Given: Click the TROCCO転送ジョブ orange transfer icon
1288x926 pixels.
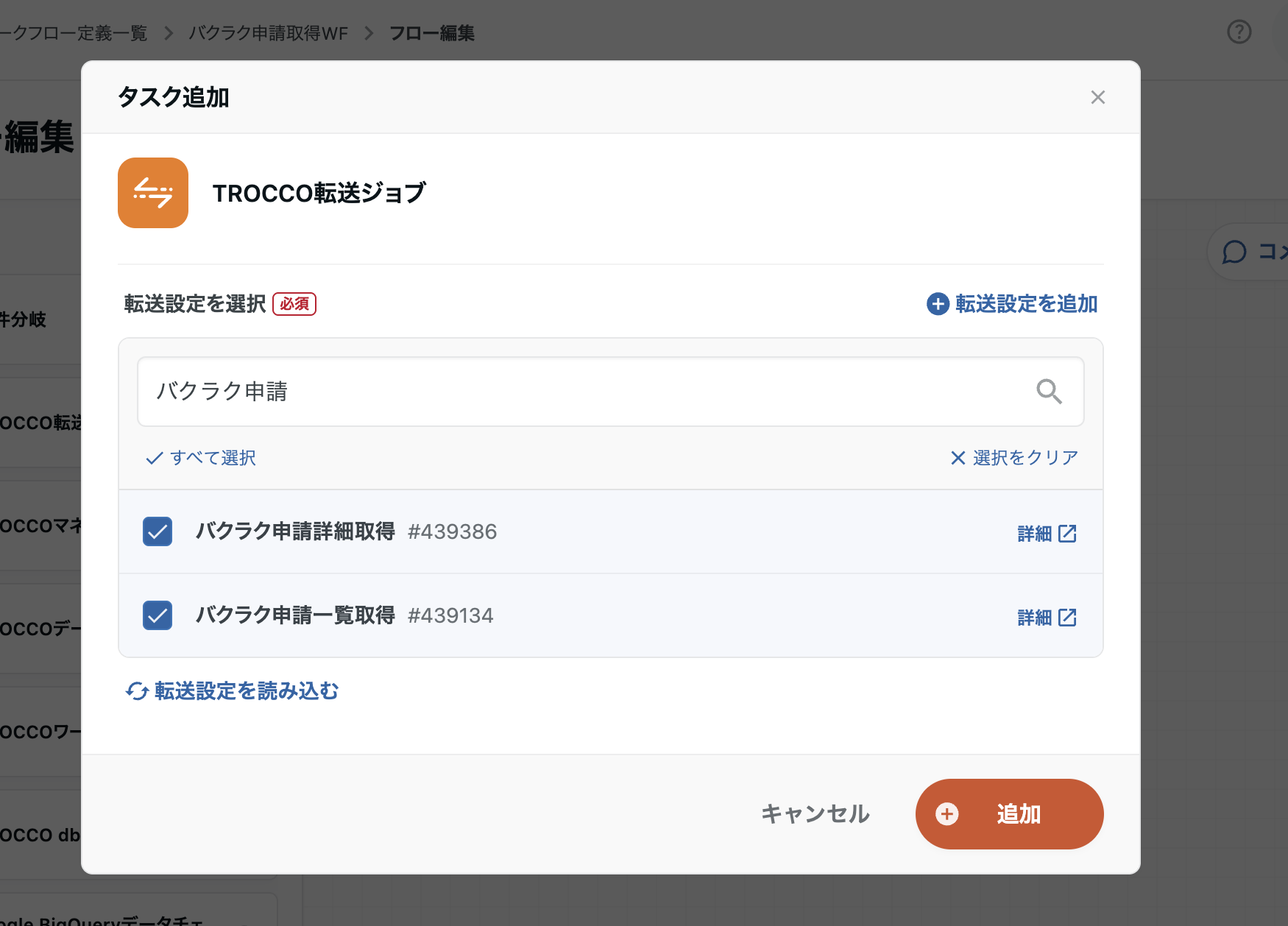Looking at the screenshot, I should pos(152,193).
